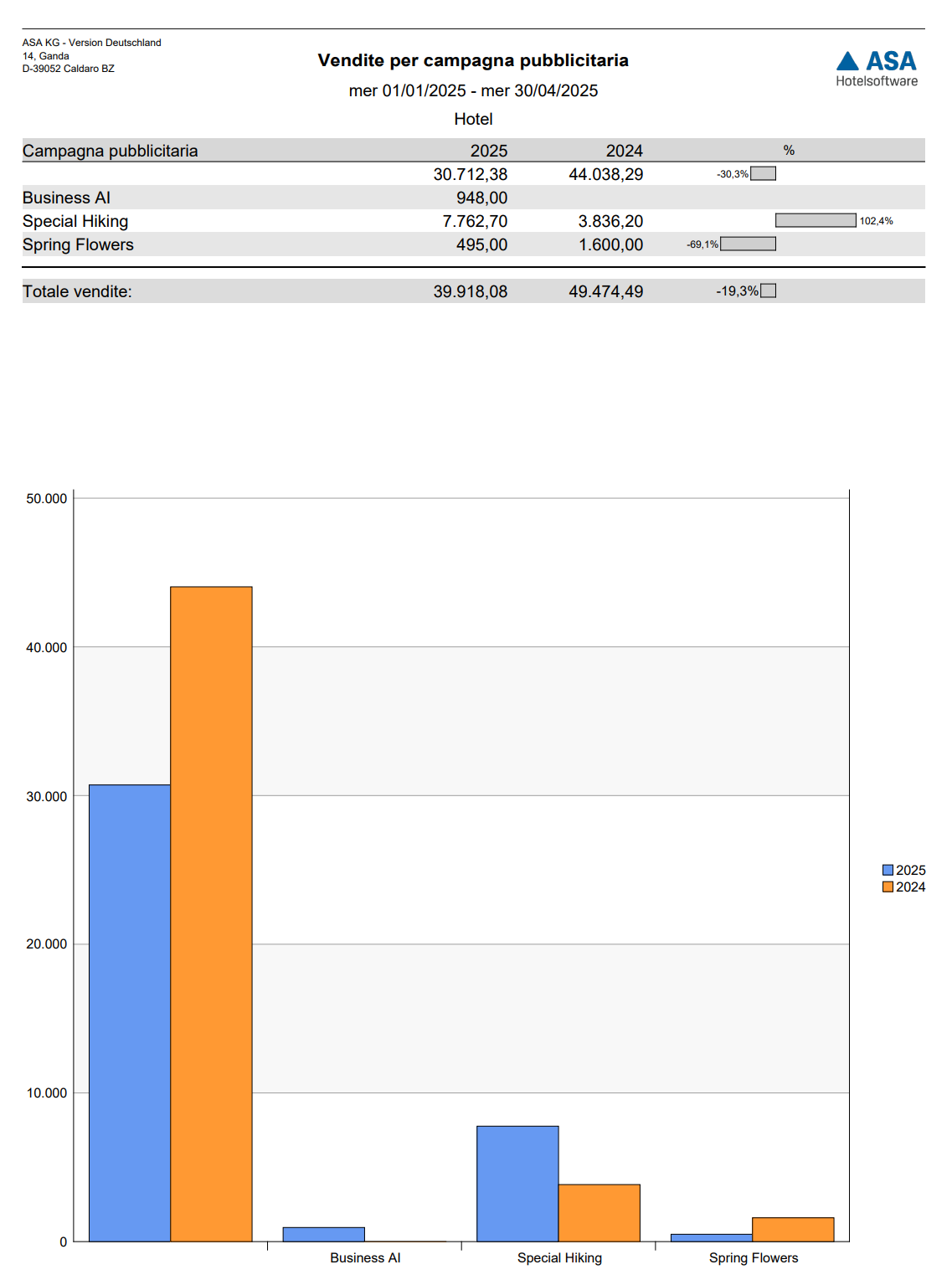Click the ASA Hotelsoftware logo
Image resolution: width=952 pixels, height=1280 pixels.
(876, 69)
